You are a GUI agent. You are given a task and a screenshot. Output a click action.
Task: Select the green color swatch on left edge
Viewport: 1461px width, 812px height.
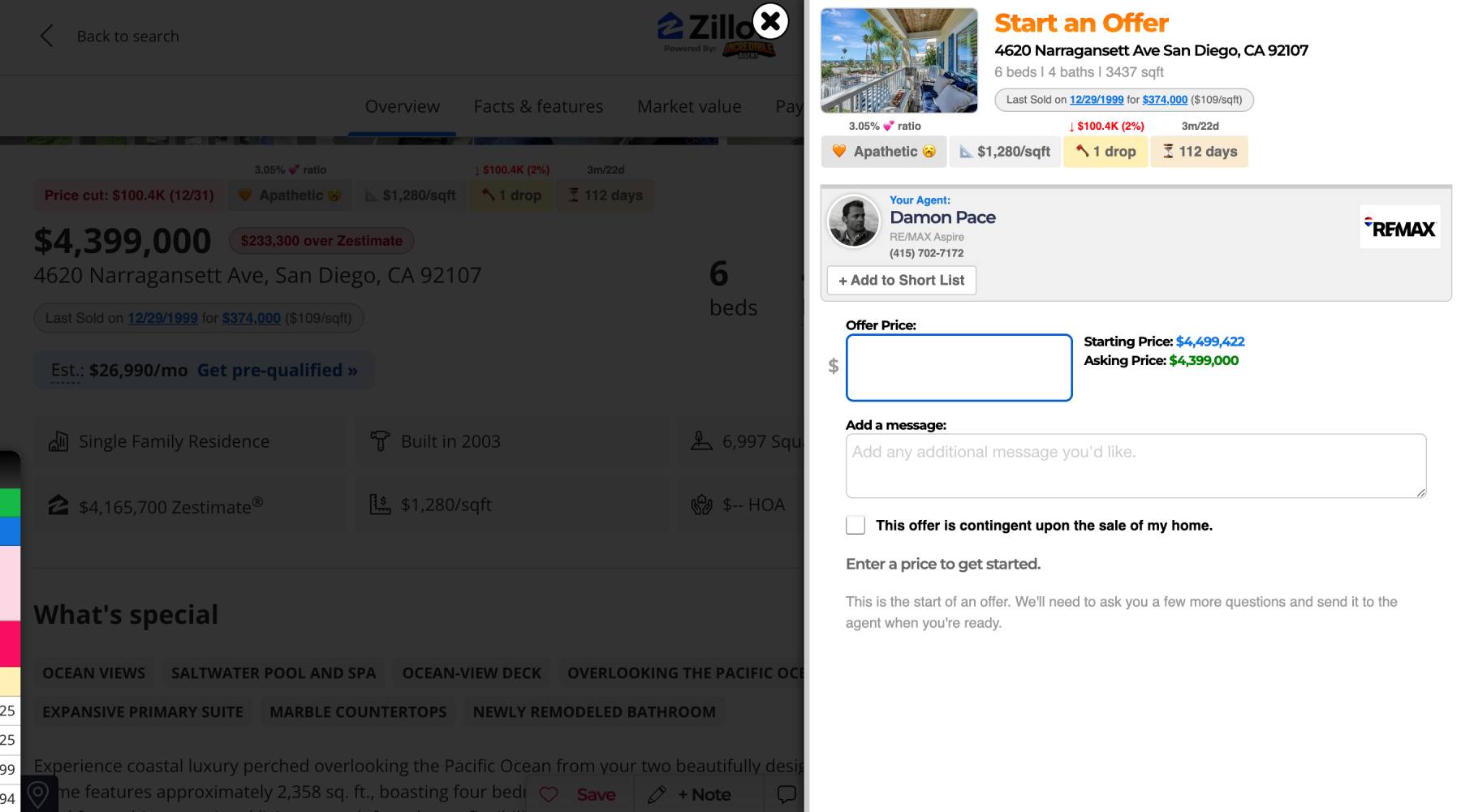10,502
